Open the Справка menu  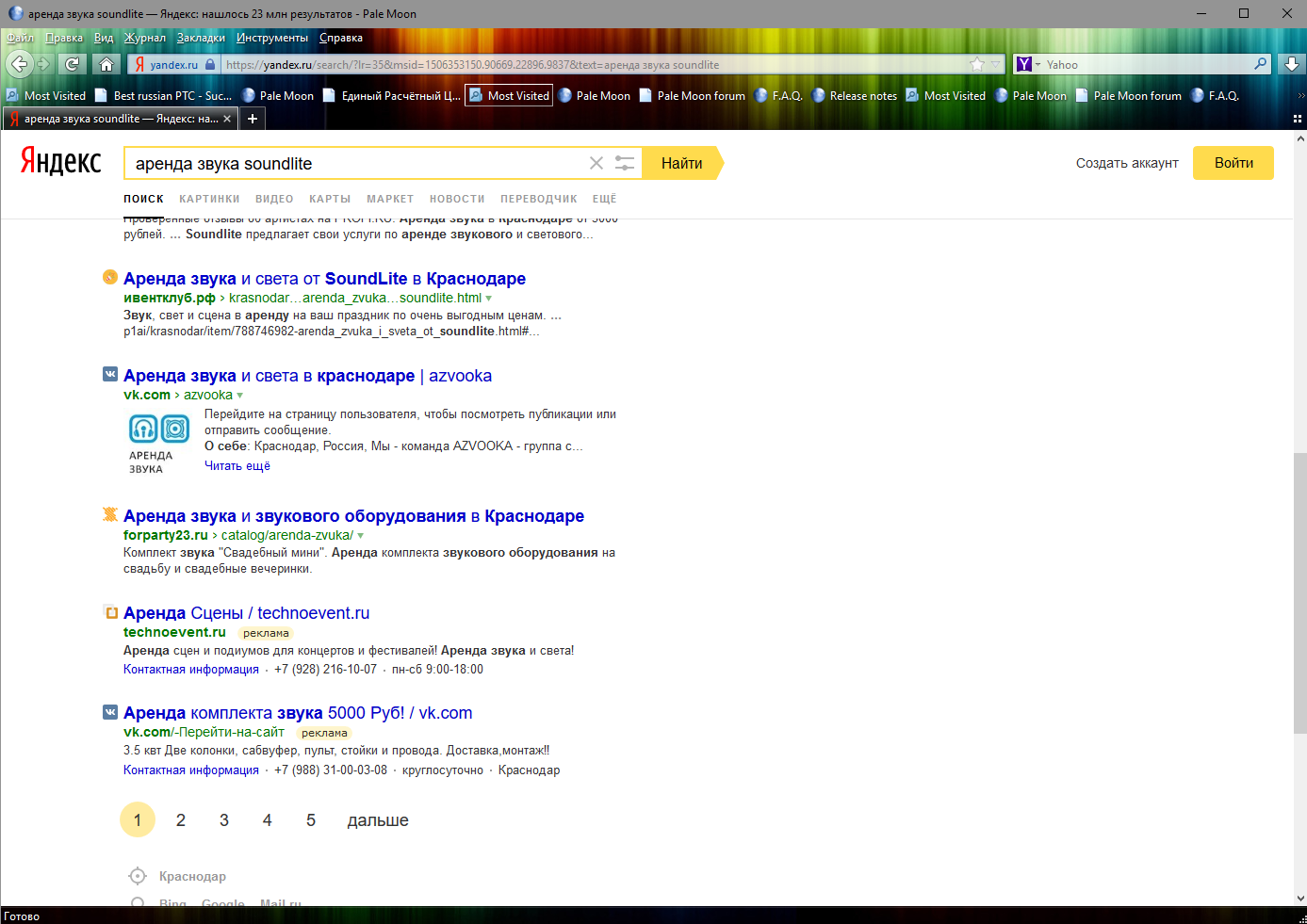[340, 38]
